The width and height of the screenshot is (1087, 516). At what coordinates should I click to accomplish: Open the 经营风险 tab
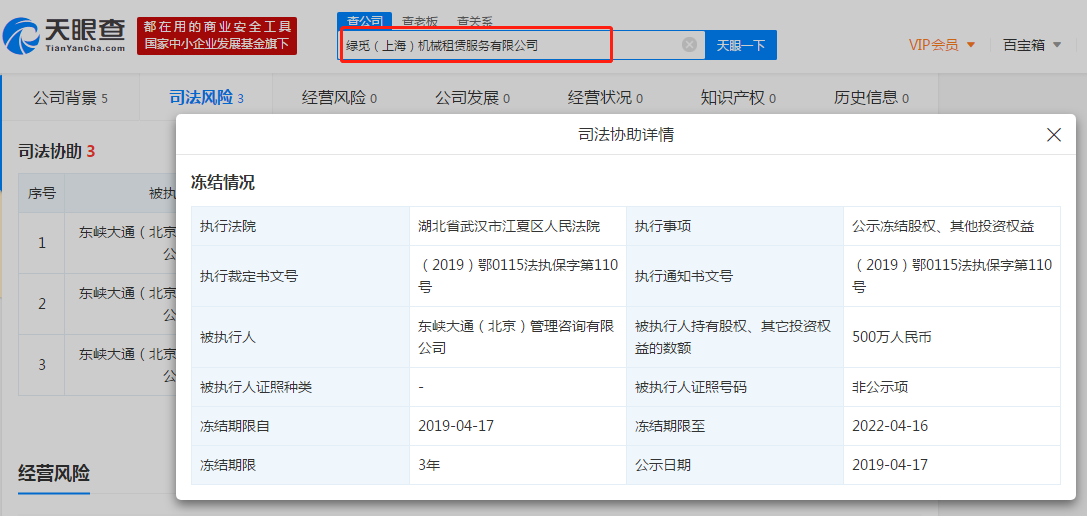tap(339, 98)
